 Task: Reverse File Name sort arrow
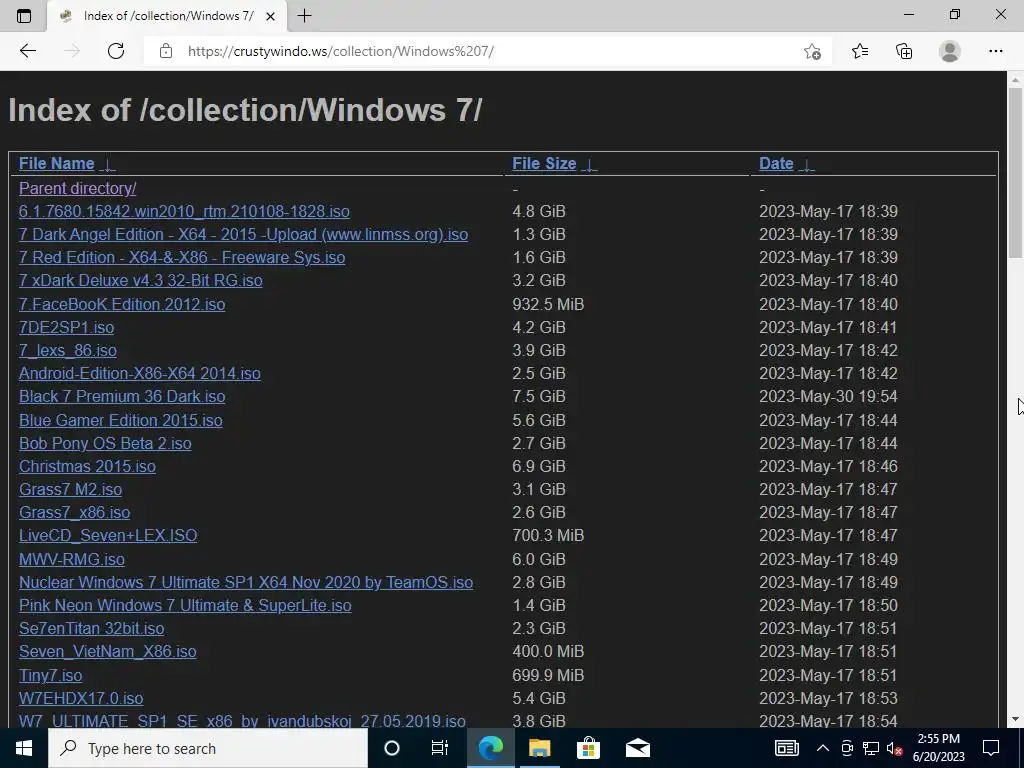click(x=108, y=165)
